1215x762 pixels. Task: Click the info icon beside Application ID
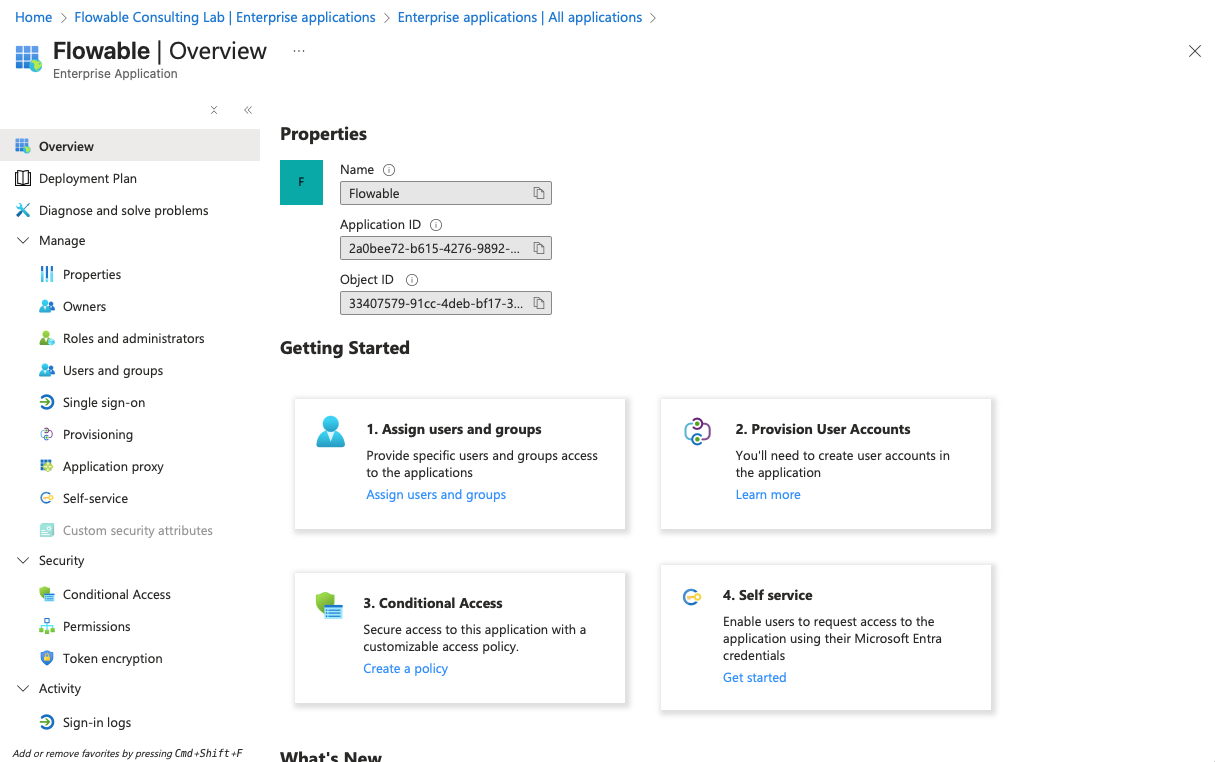click(436, 225)
